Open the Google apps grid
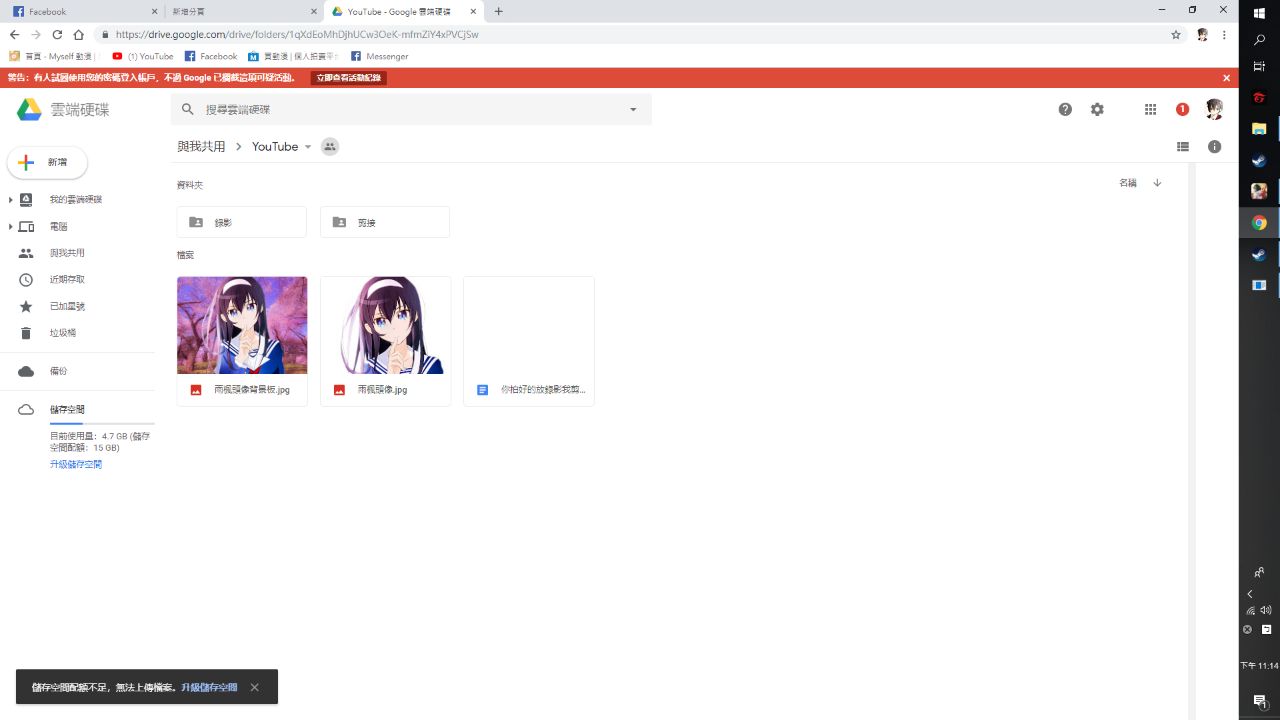The width and height of the screenshot is (1280, 720). [1150, 109]
